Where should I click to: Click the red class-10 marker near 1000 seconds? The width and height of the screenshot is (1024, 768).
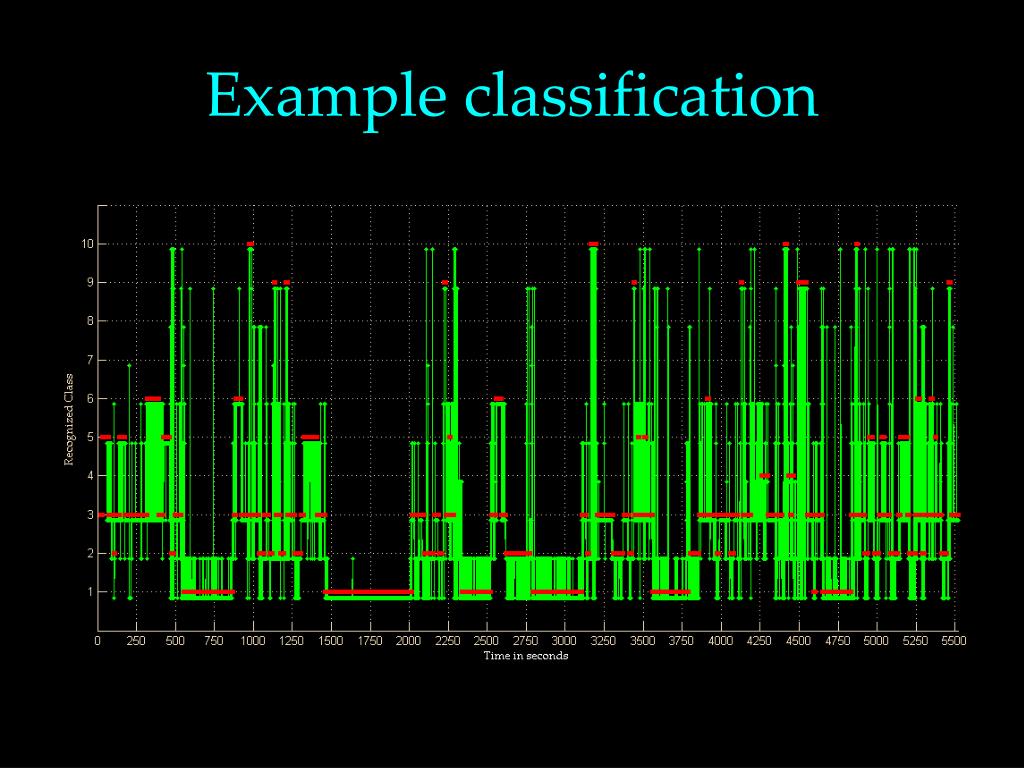coord(250,244)
